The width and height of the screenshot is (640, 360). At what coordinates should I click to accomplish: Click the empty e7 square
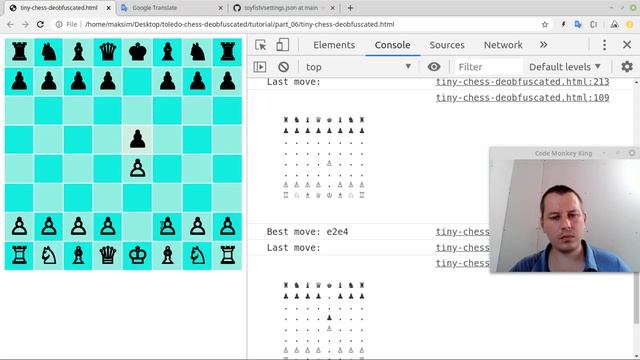point(138,81)
